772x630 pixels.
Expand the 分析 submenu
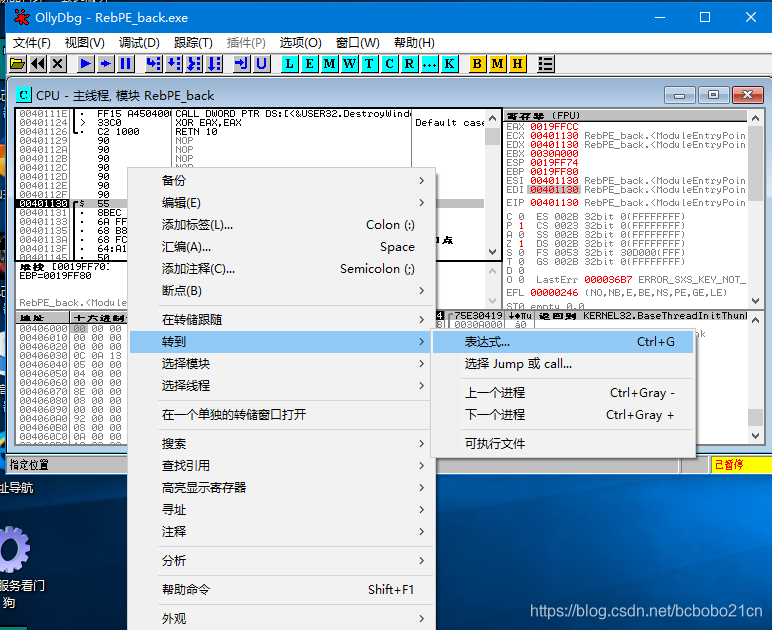282,561
